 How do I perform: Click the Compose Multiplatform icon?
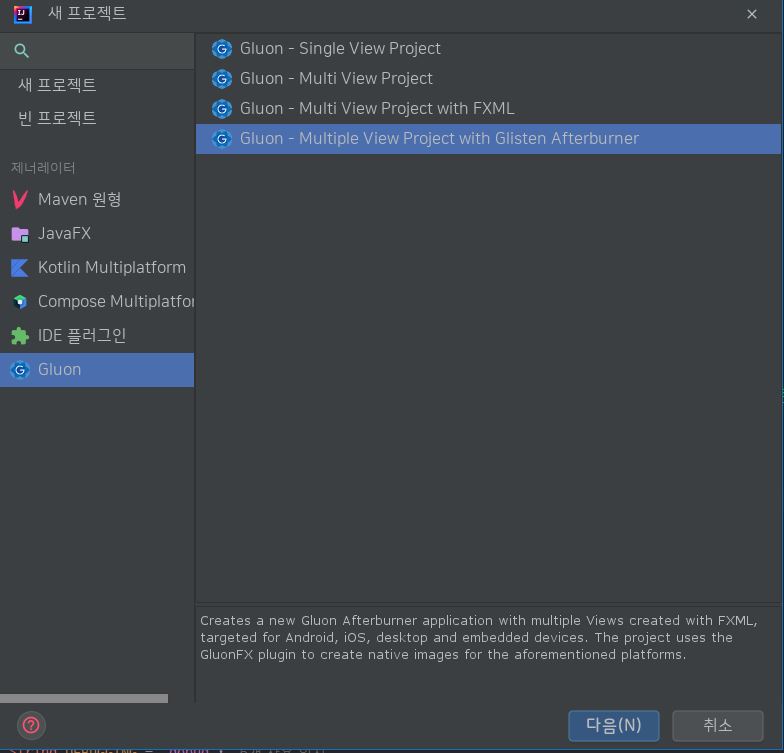click(x=20, y=302)
